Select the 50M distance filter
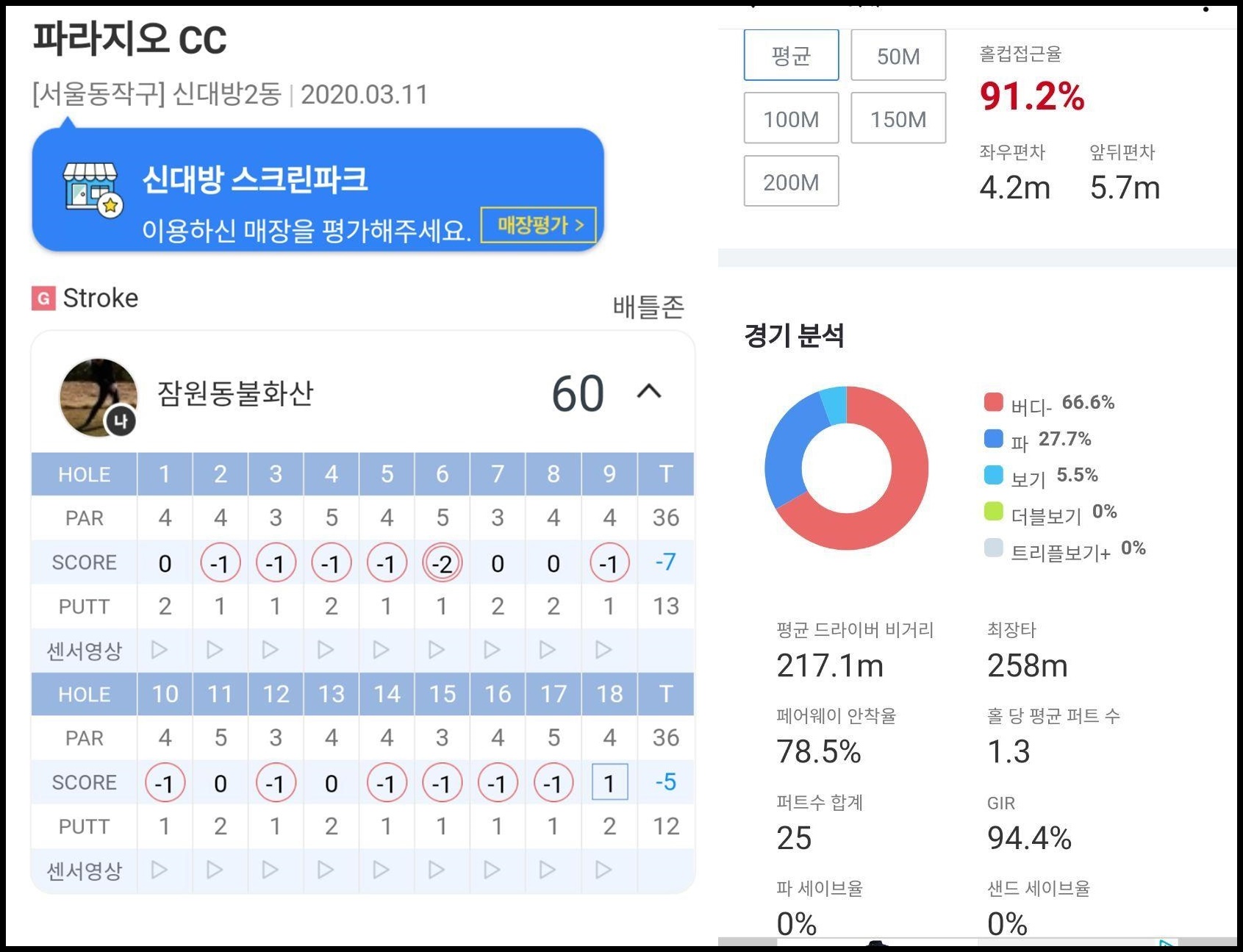 coord(898,55)
